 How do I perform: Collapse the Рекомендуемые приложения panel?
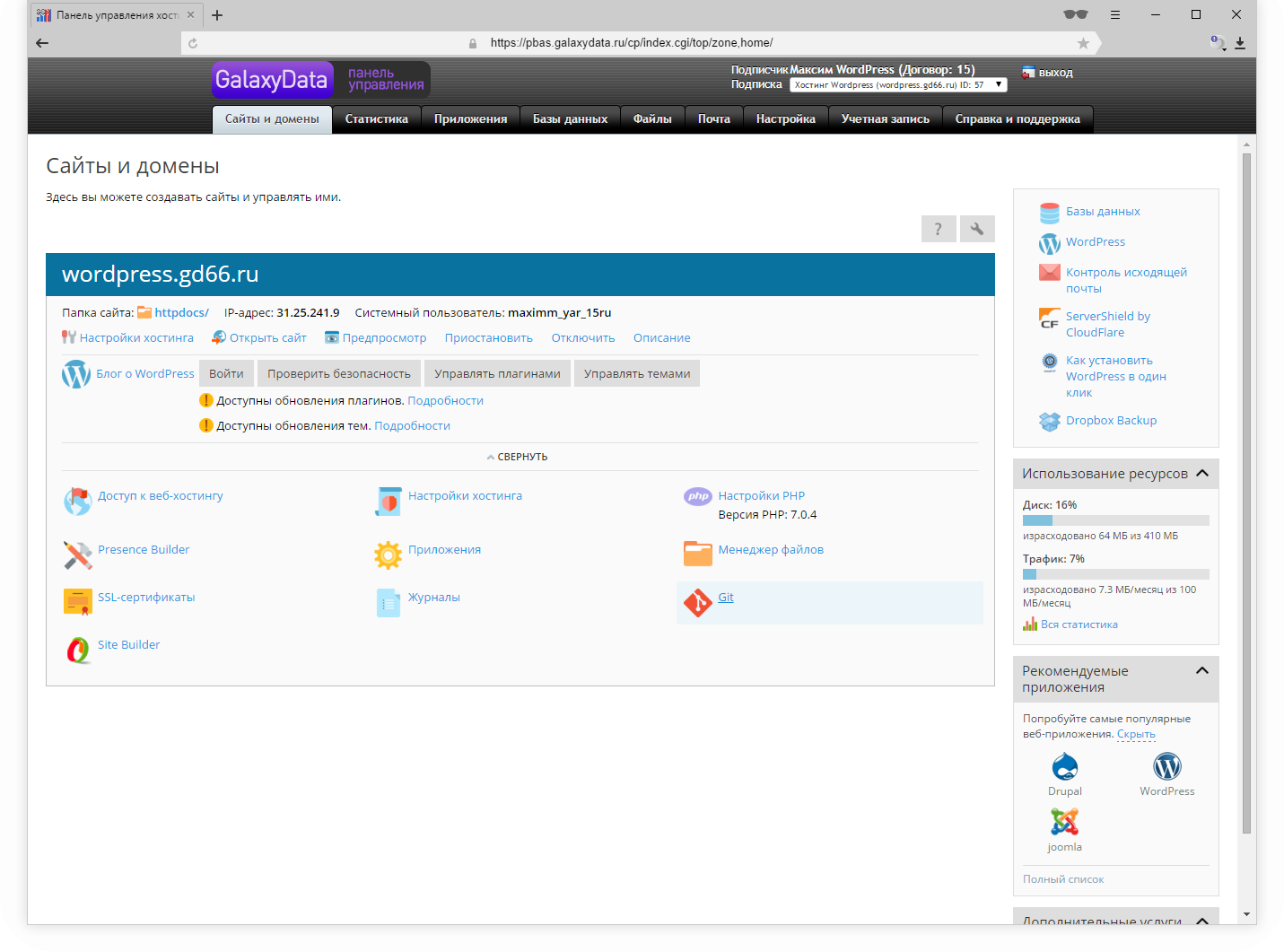(x=1202, y=670)
